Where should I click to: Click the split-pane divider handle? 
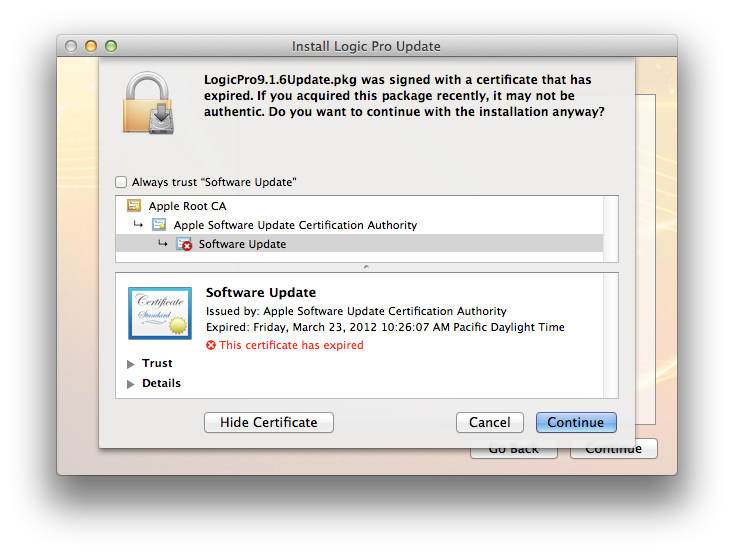(x=367, y=267)
